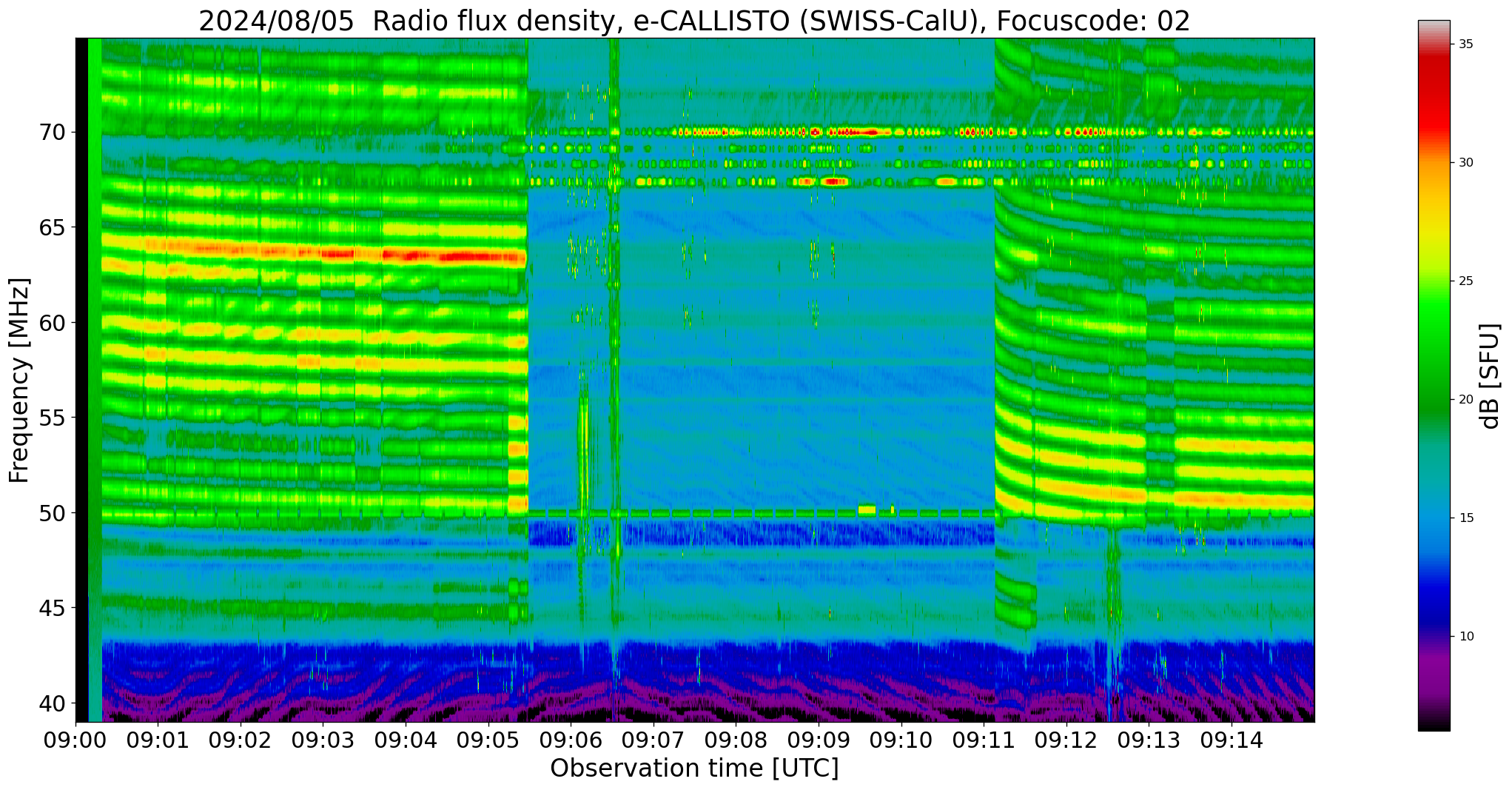Click the 'Observation time [UTC]' x-axis label
Screen dimensions: 1512x790
pos(694,768)
